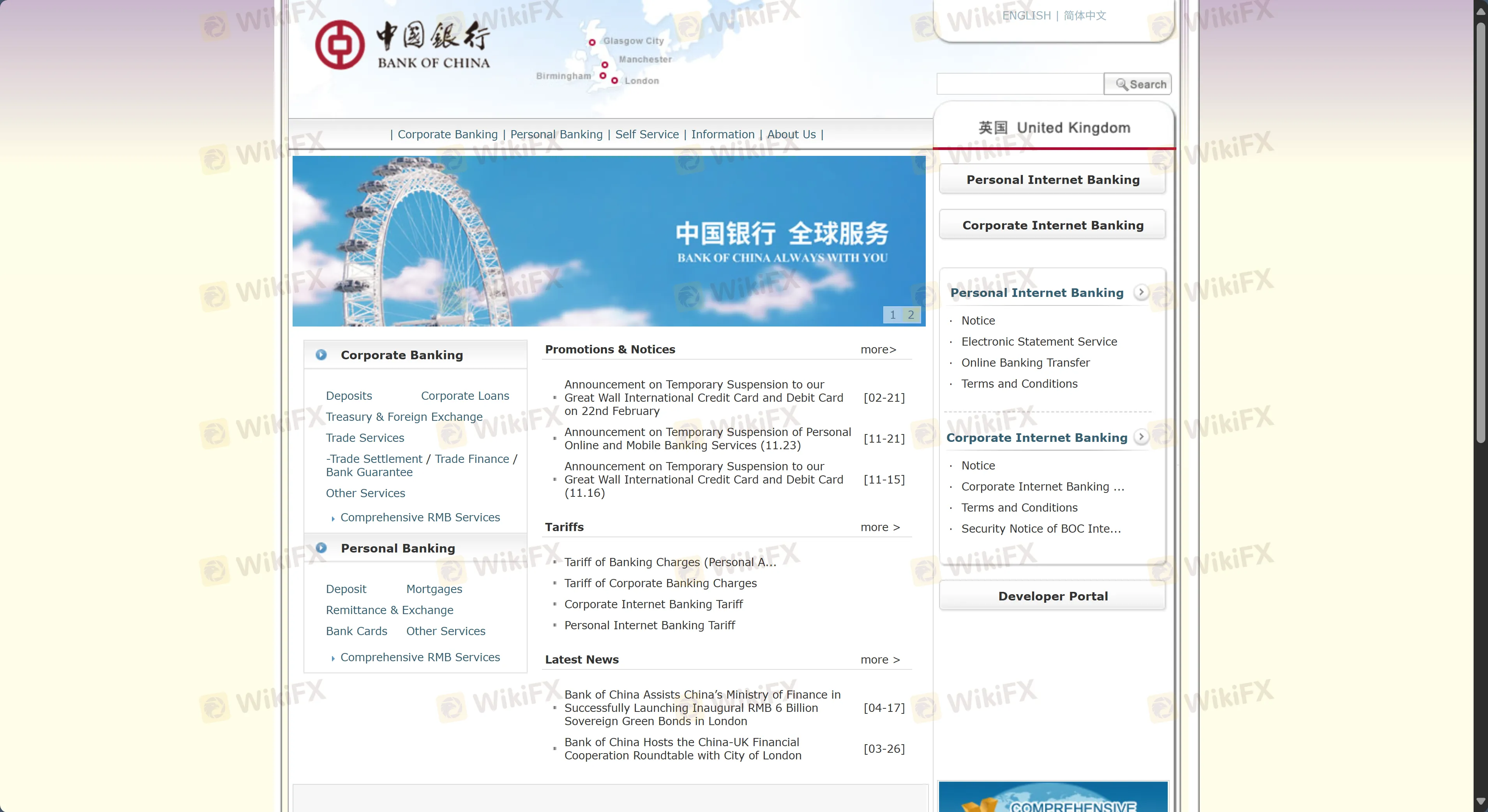This screenshot has width=1488, height=812.
Task: Switch banner to slide 2
Action: (x=911, y=315)
